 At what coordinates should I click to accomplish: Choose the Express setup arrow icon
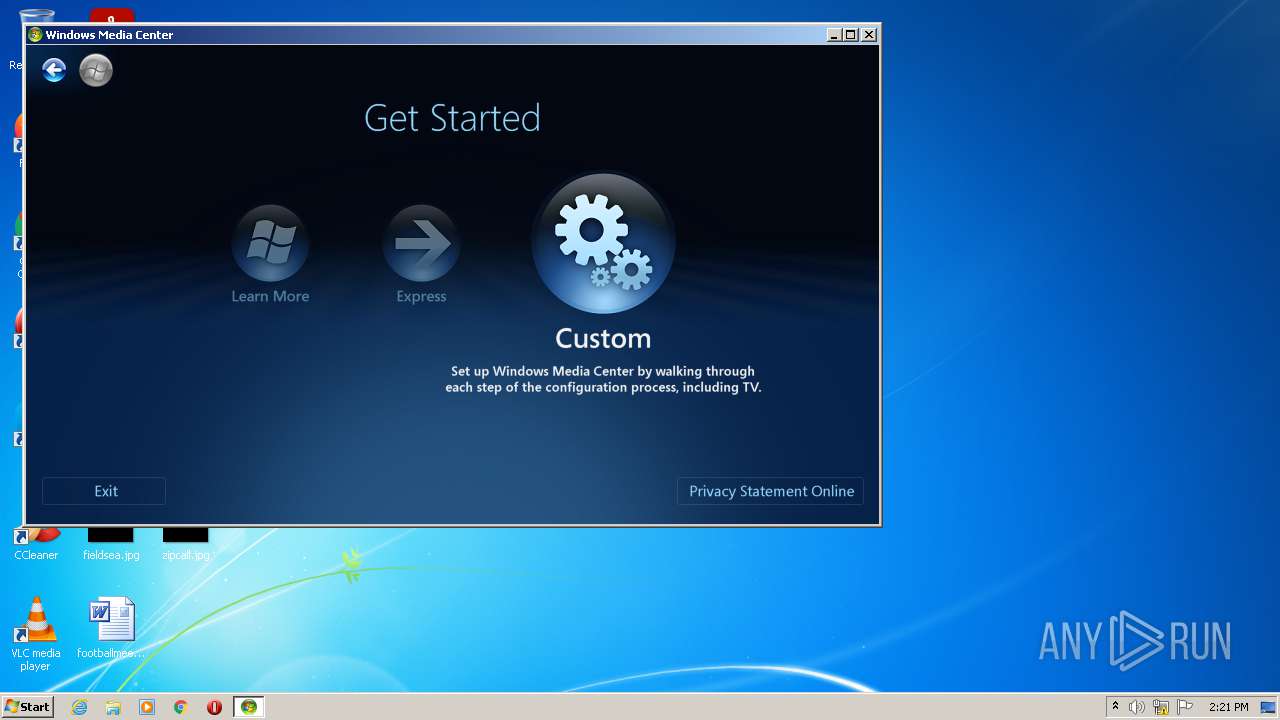coord(421,243)
